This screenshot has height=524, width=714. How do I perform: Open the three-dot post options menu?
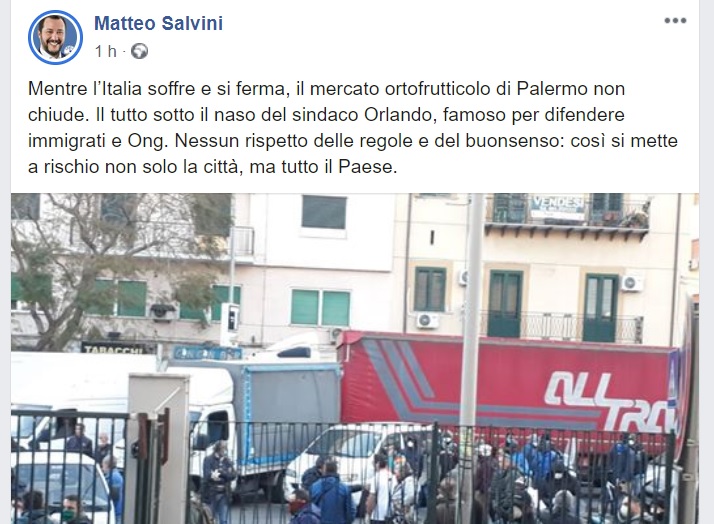coord(675,20)
